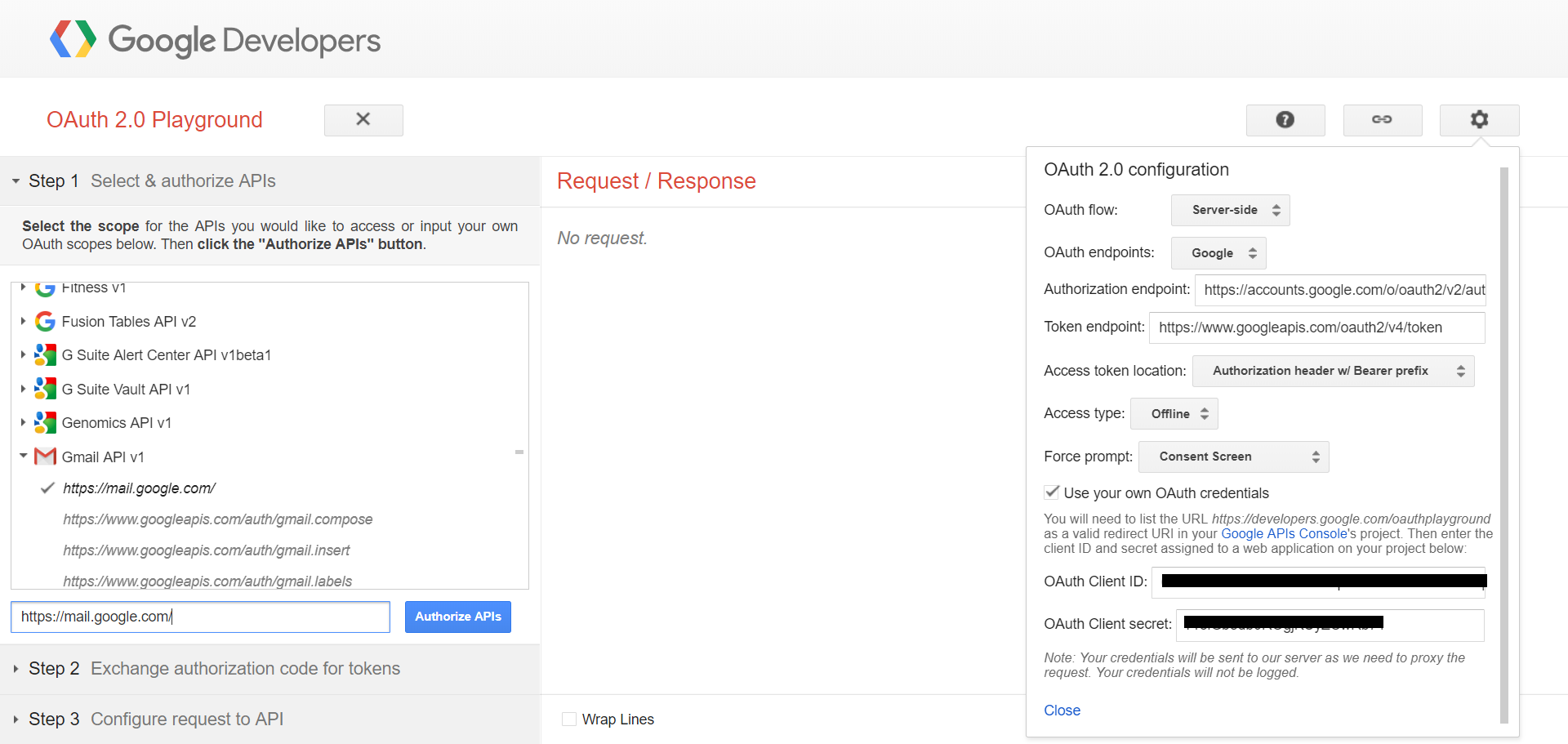
Task: Click the scopes input field
Action: click(x=200, y=617)
